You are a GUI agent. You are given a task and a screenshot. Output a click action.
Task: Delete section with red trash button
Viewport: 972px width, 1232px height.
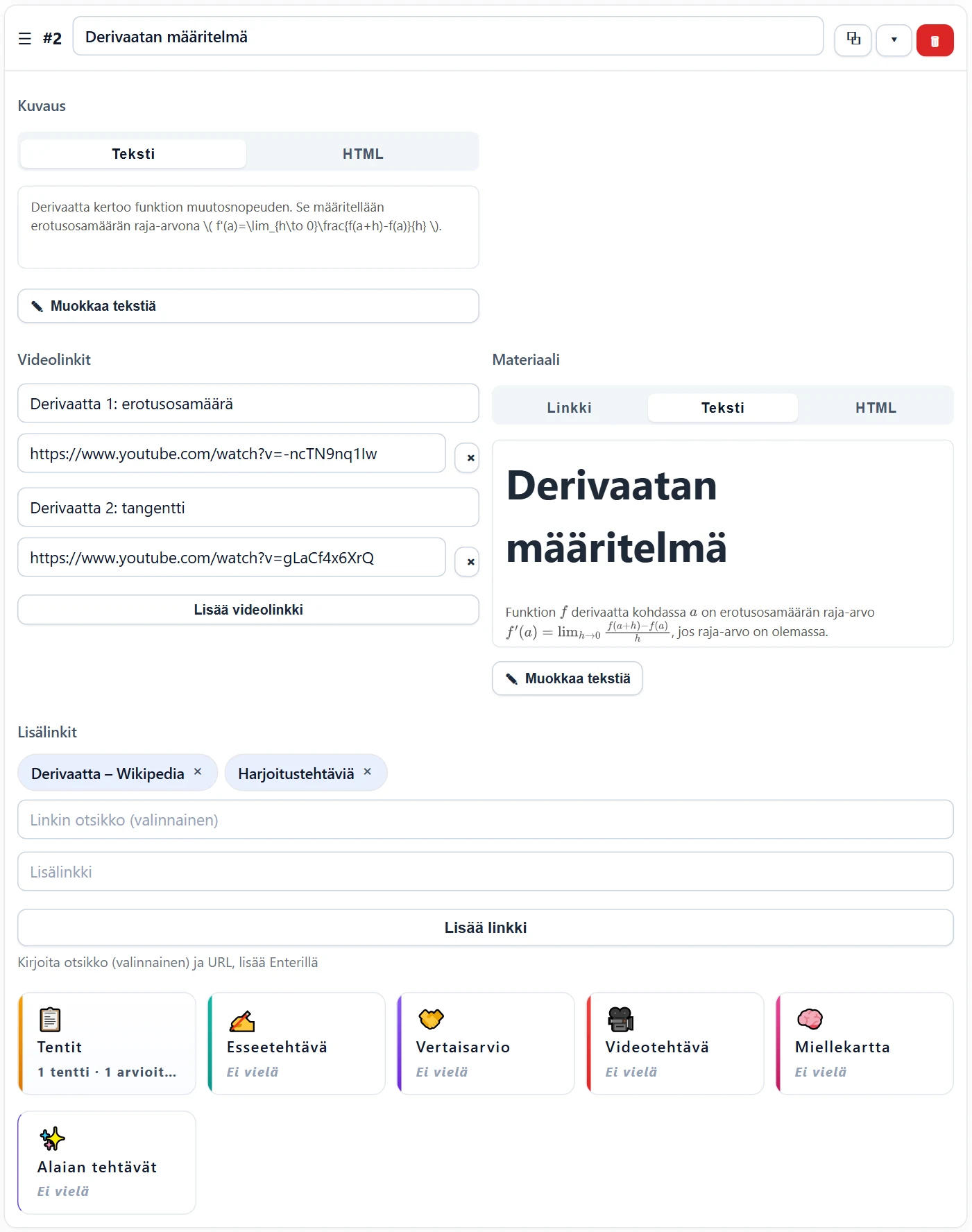click(x=935, y=40)
